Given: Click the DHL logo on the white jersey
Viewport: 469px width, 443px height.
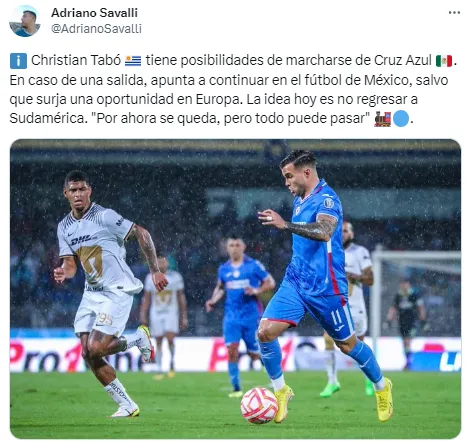Looking at the screenshot, I should coord(81,240).
